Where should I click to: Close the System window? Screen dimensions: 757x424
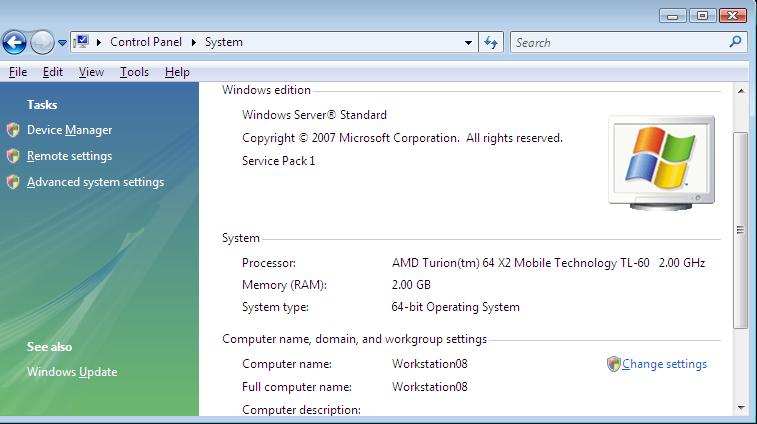(732, 16)
